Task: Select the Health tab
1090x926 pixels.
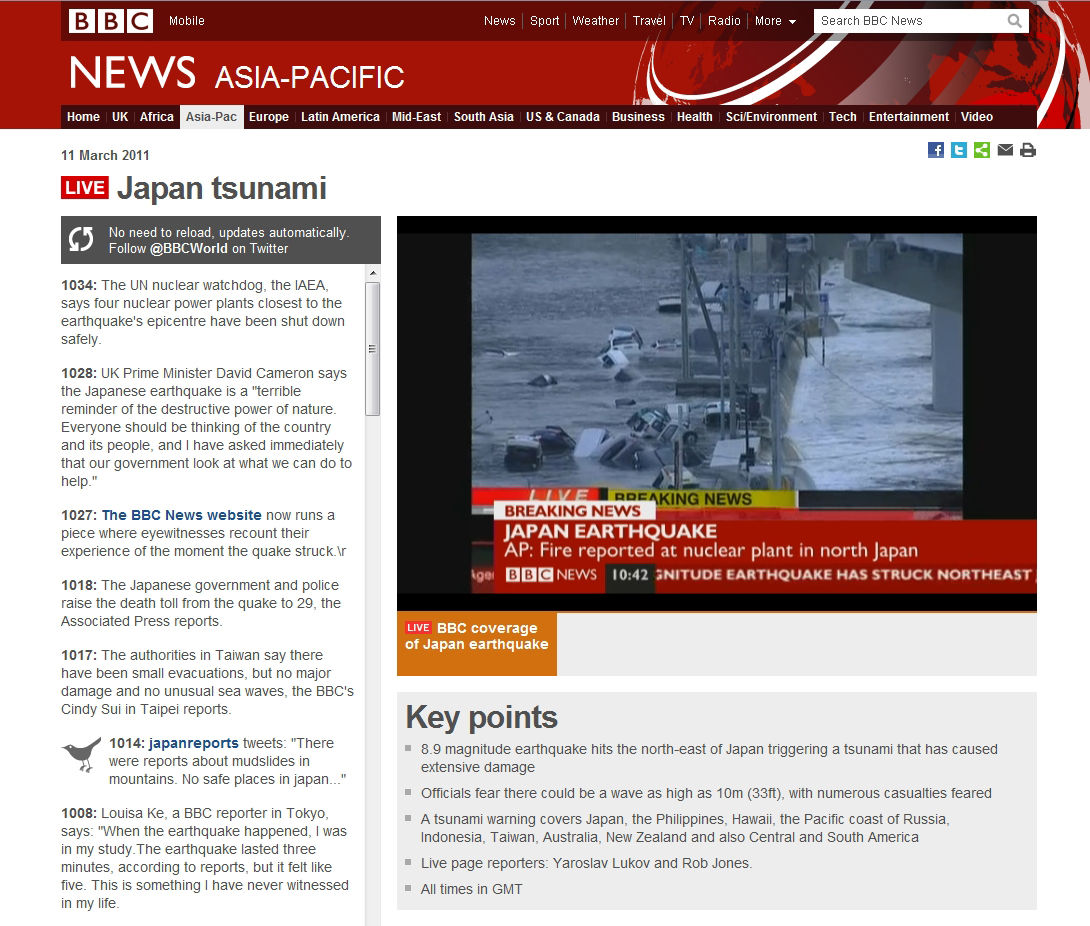Action: point(694,117)
